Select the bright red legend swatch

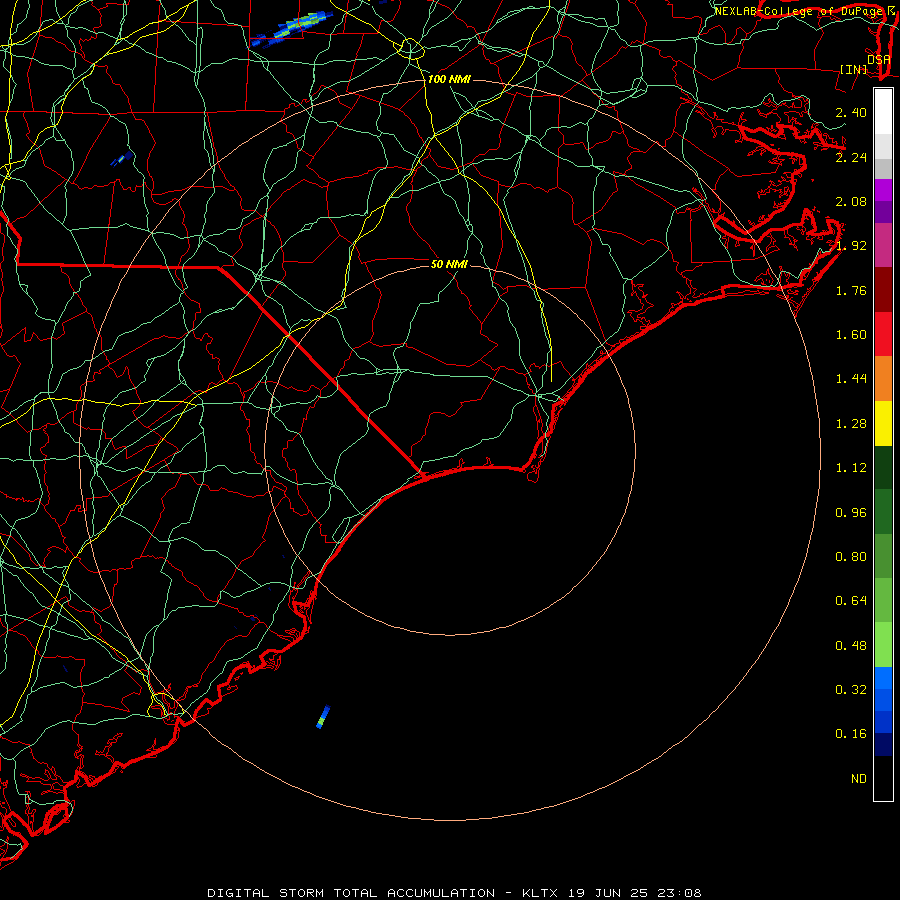[x=883, y=334]
